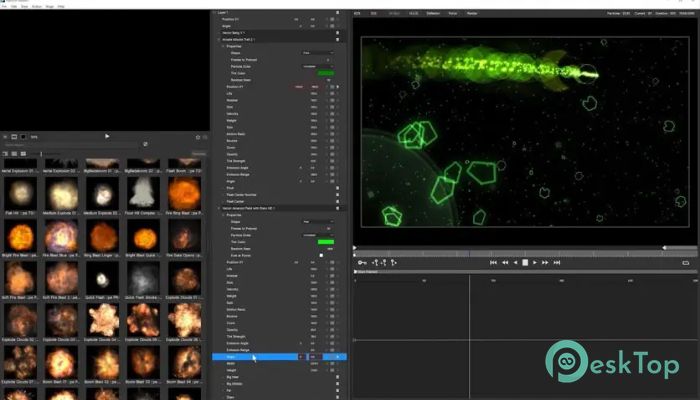The height and width of the screenshot is (400, 700).
Task: Switch library to the first view mode icon
Action: (x=5, y=154)
